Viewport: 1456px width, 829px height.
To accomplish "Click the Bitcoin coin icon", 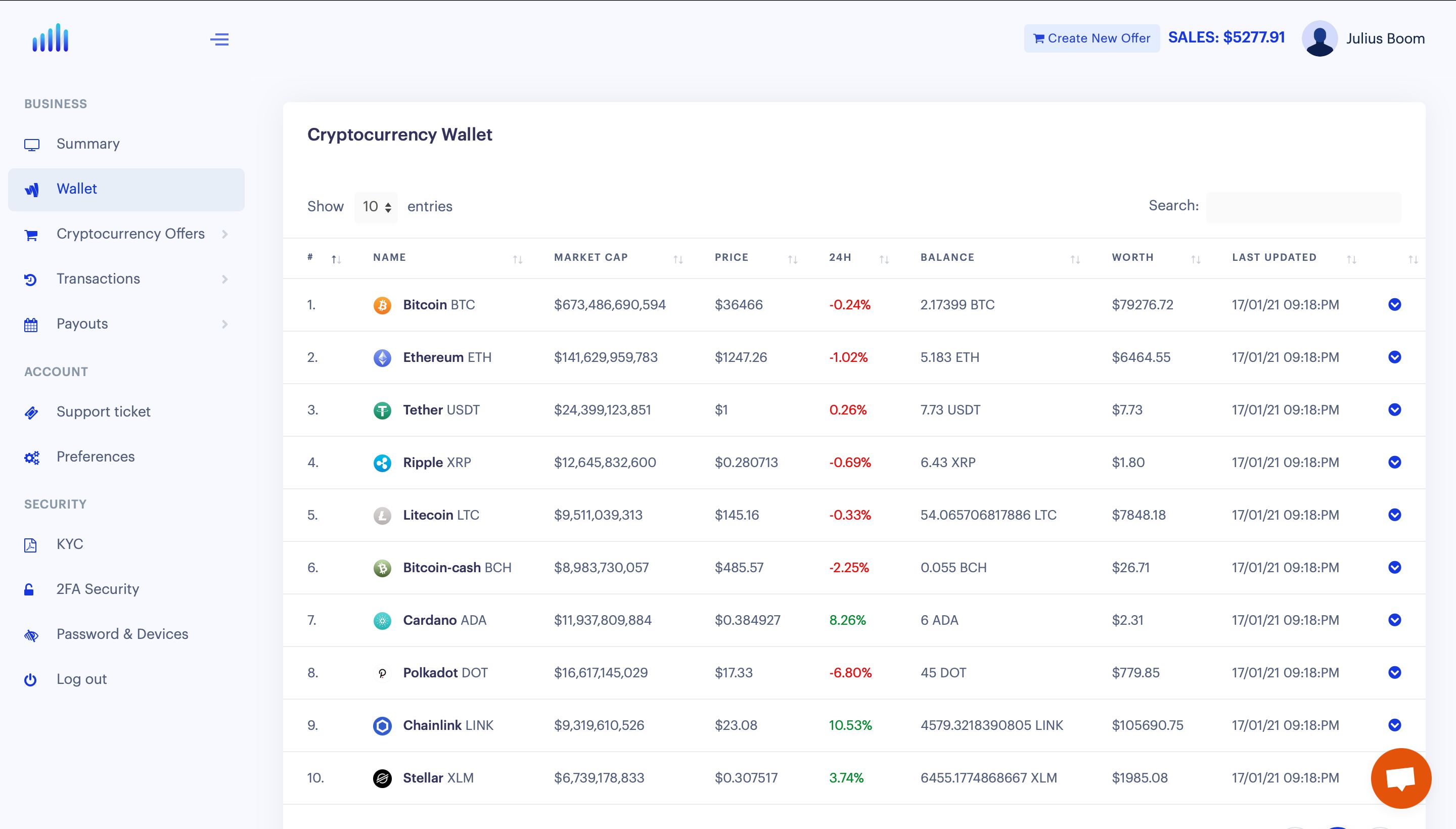I will (x=382, y=305).
